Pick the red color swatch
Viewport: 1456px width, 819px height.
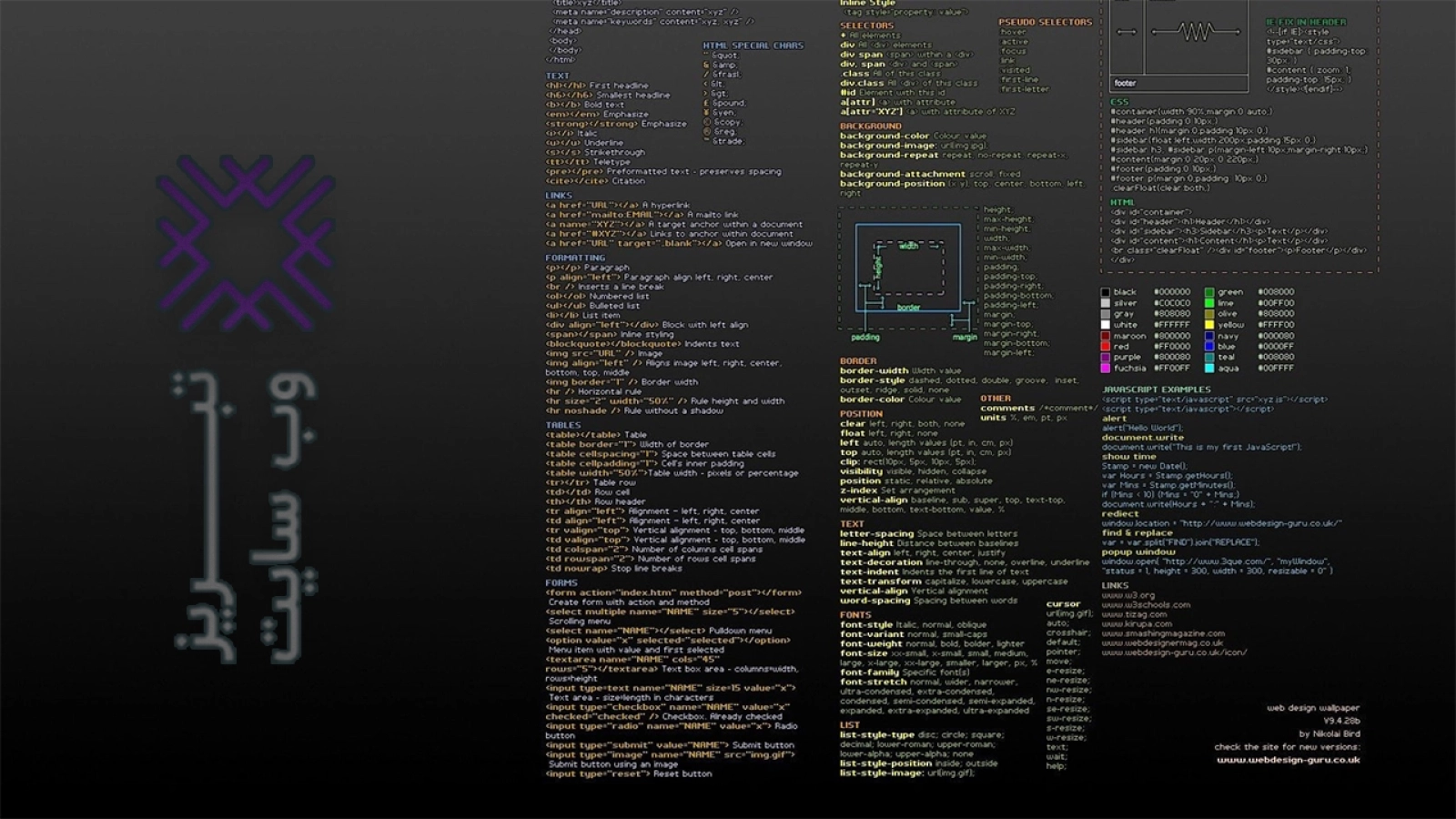1106,347
